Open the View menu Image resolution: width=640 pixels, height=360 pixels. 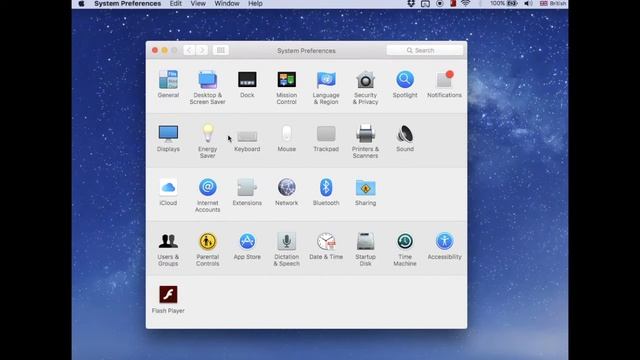[198, 4]
